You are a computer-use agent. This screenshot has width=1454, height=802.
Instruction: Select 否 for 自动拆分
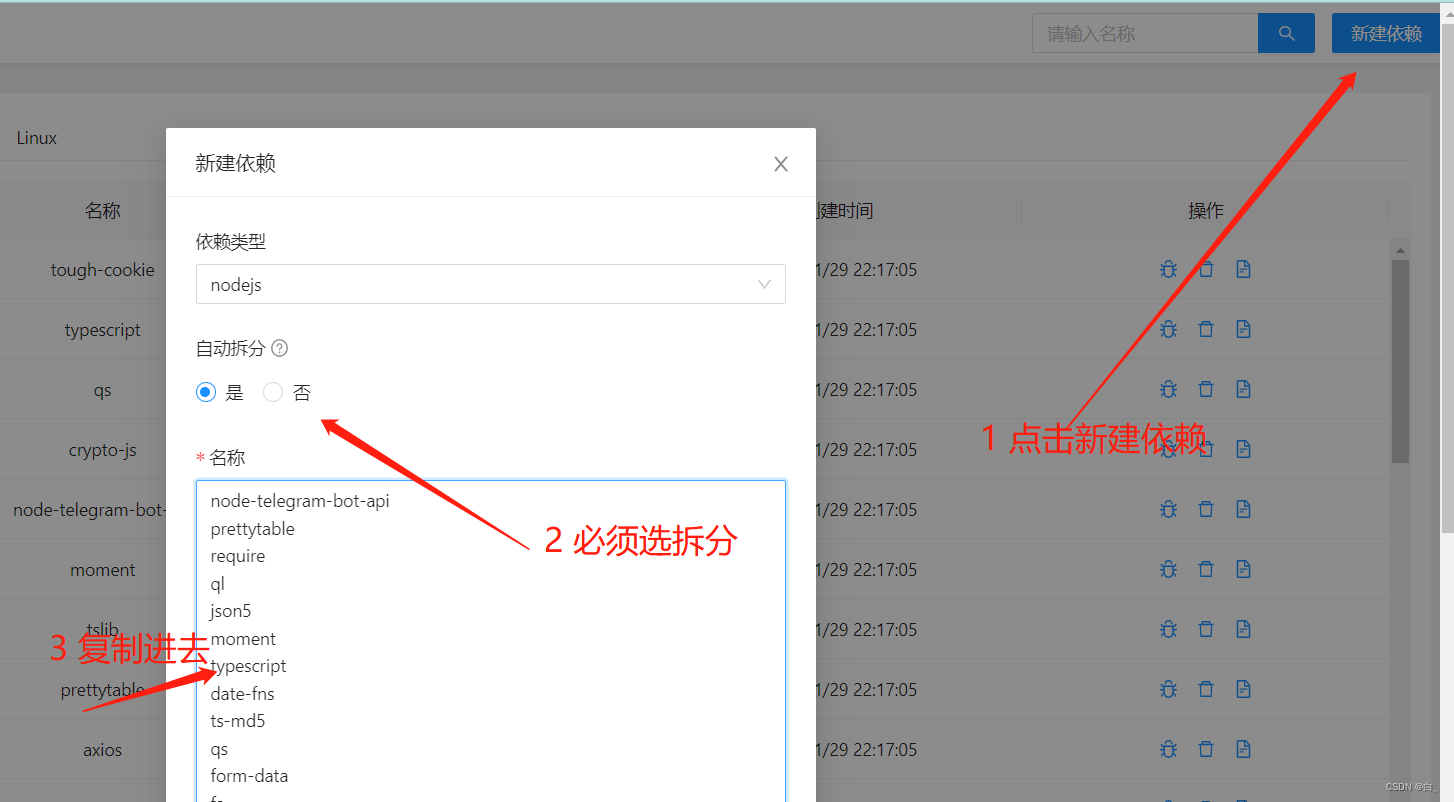pos(273,393)
